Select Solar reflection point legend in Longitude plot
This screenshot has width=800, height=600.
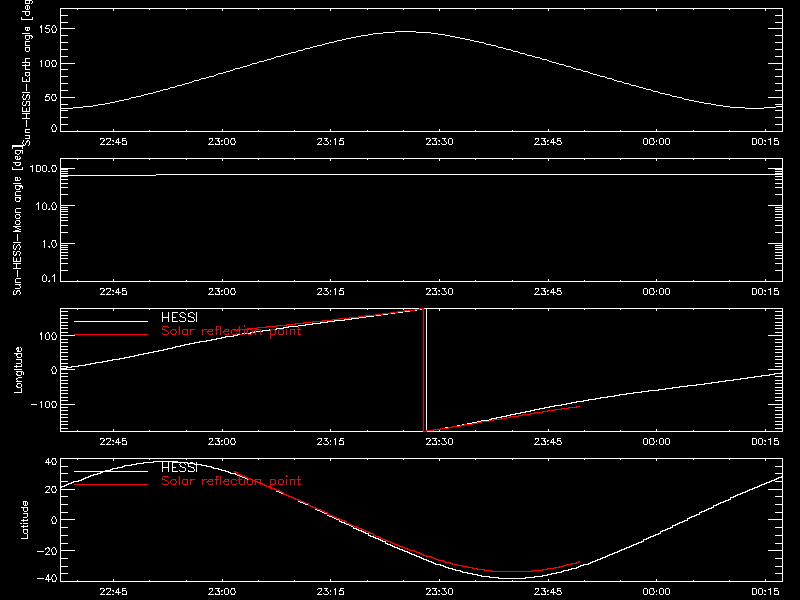tap(231, 331)
